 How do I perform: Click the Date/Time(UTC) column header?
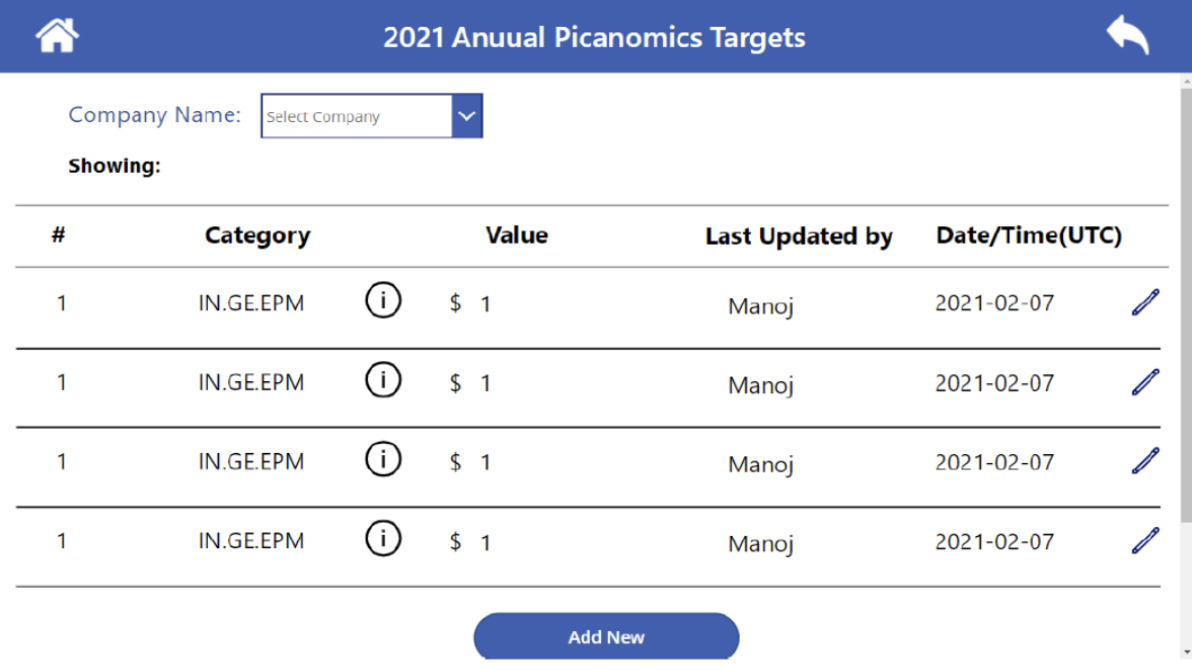[1028, 236]
